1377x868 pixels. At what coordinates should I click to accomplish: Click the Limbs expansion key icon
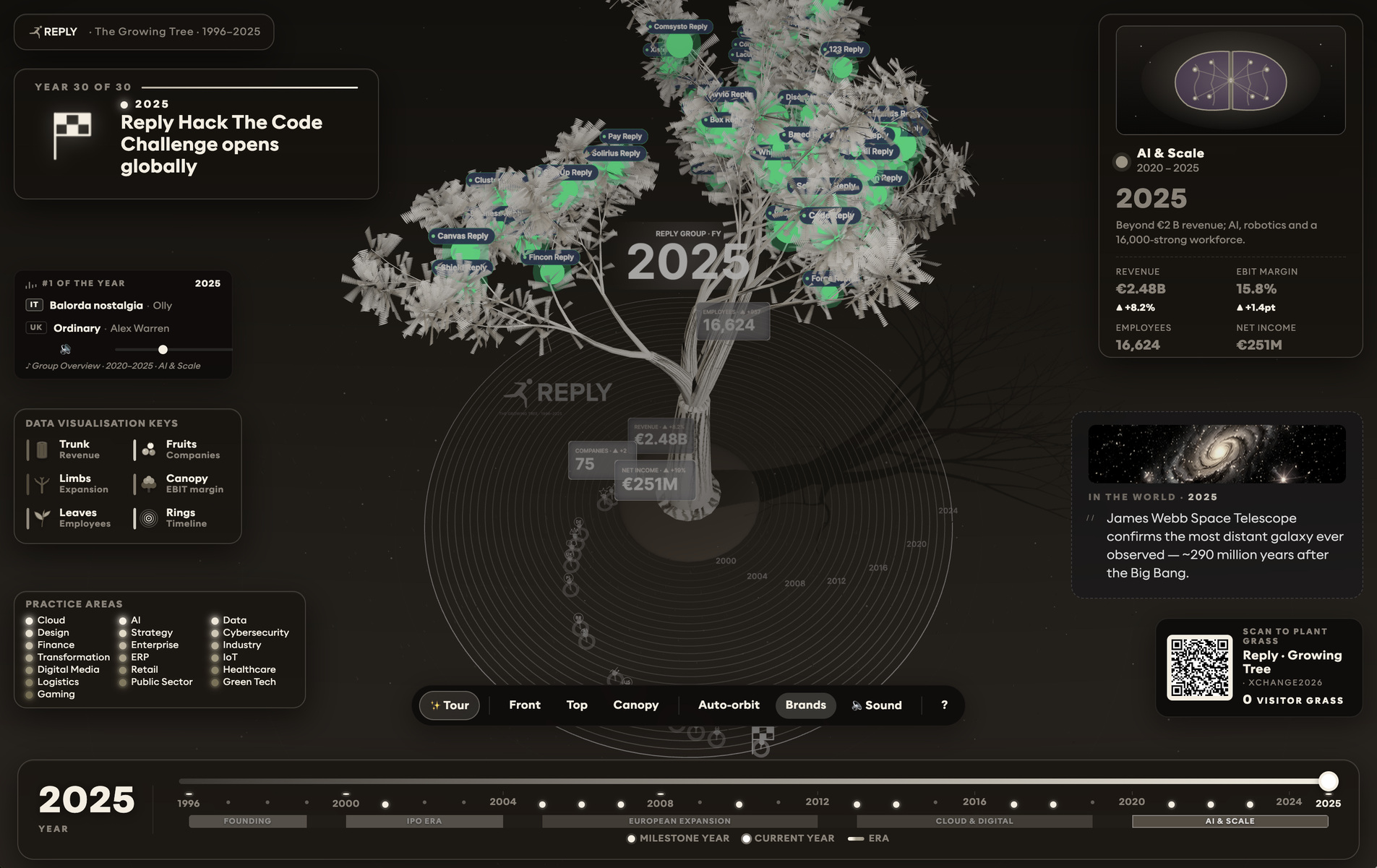pyautogui.click(x=42, y=484)
